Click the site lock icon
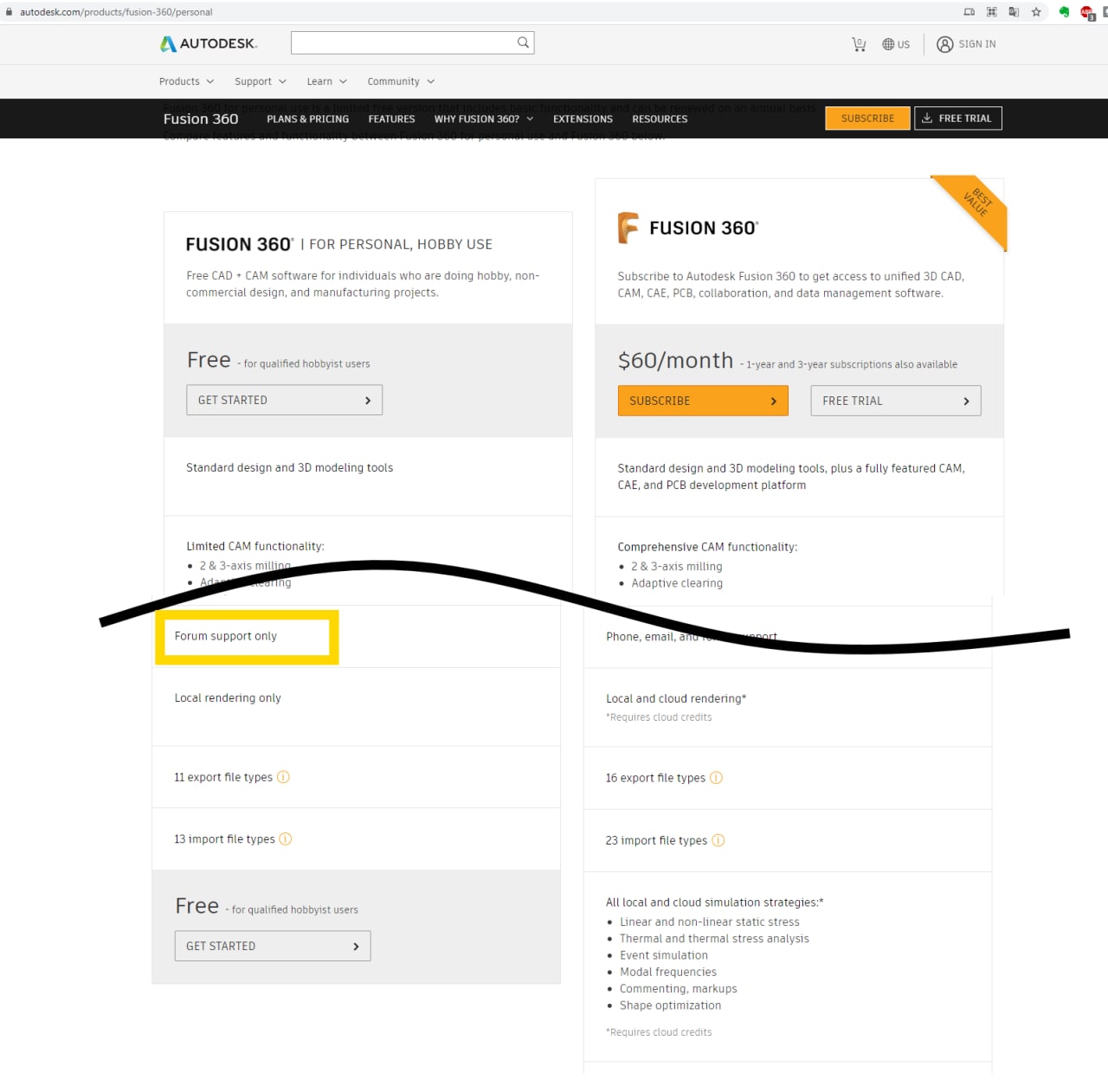The height and width of the screenshot is (1092, 1108). (10, 12)
